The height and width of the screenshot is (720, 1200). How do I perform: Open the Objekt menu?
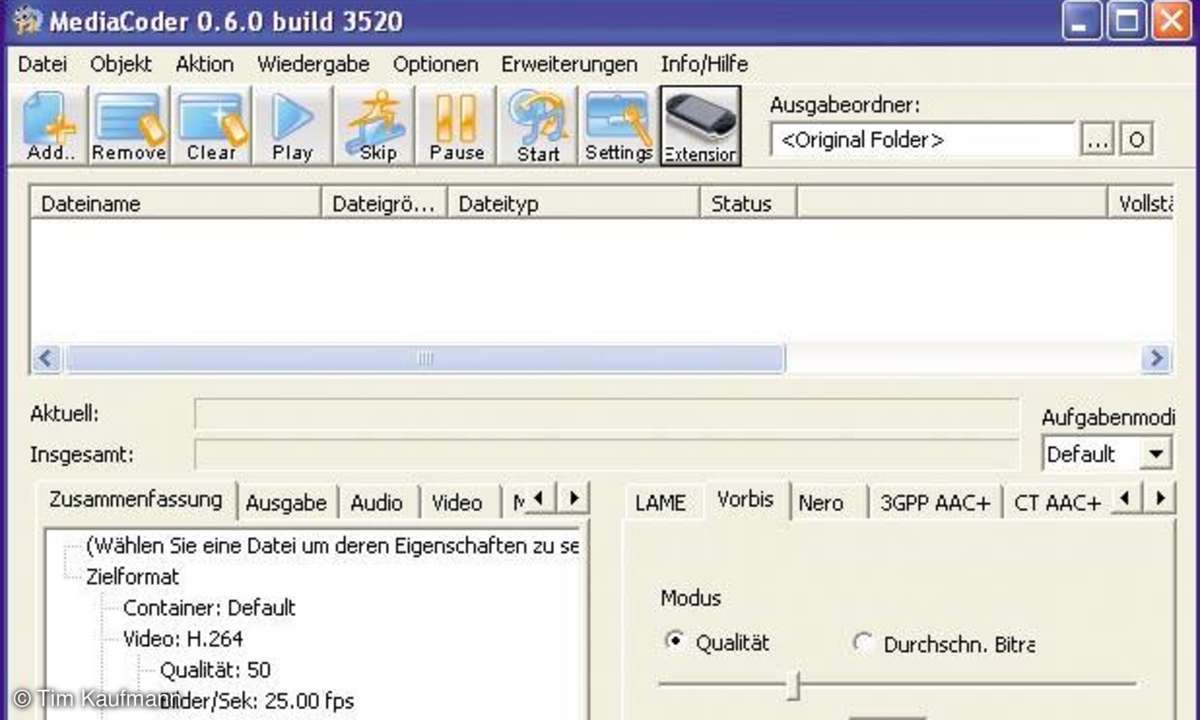[121, 64]
